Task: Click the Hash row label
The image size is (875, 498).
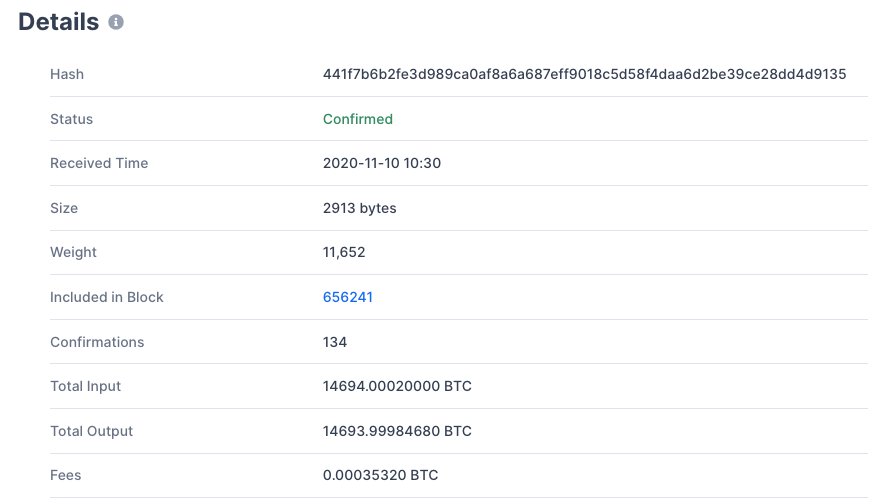Action: point(67,74)
